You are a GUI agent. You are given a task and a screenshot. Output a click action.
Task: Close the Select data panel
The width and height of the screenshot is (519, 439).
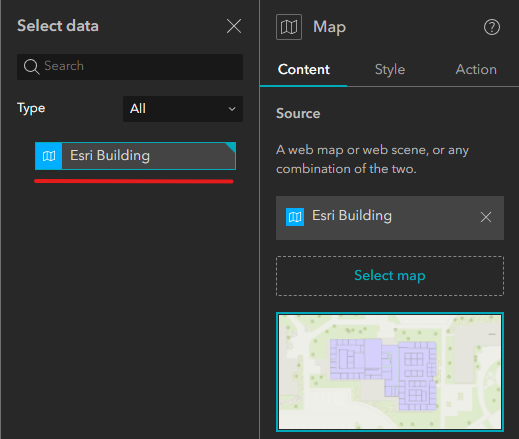tap(234, 26)
